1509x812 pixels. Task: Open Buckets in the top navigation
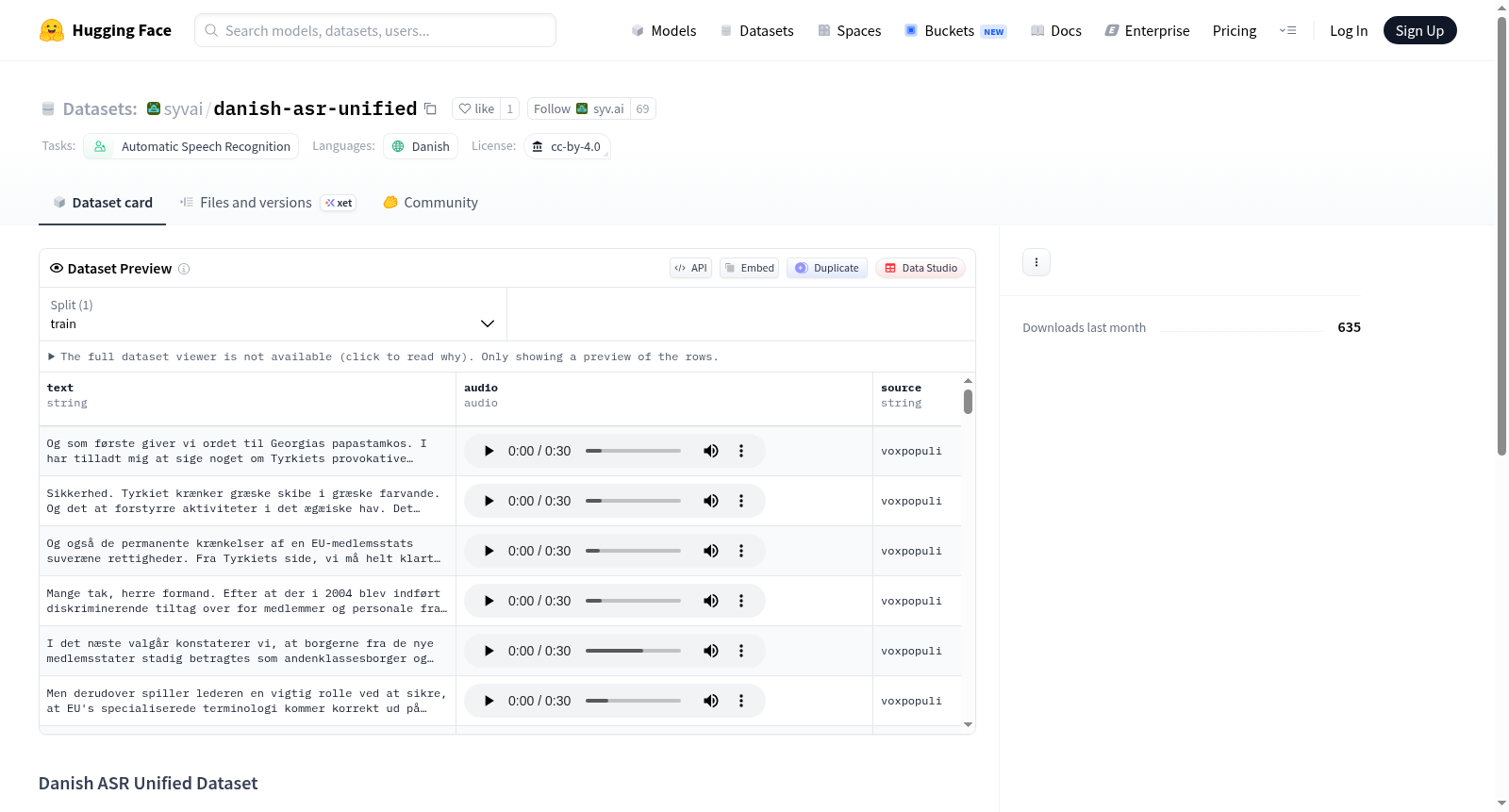click(x=955, y=31)
